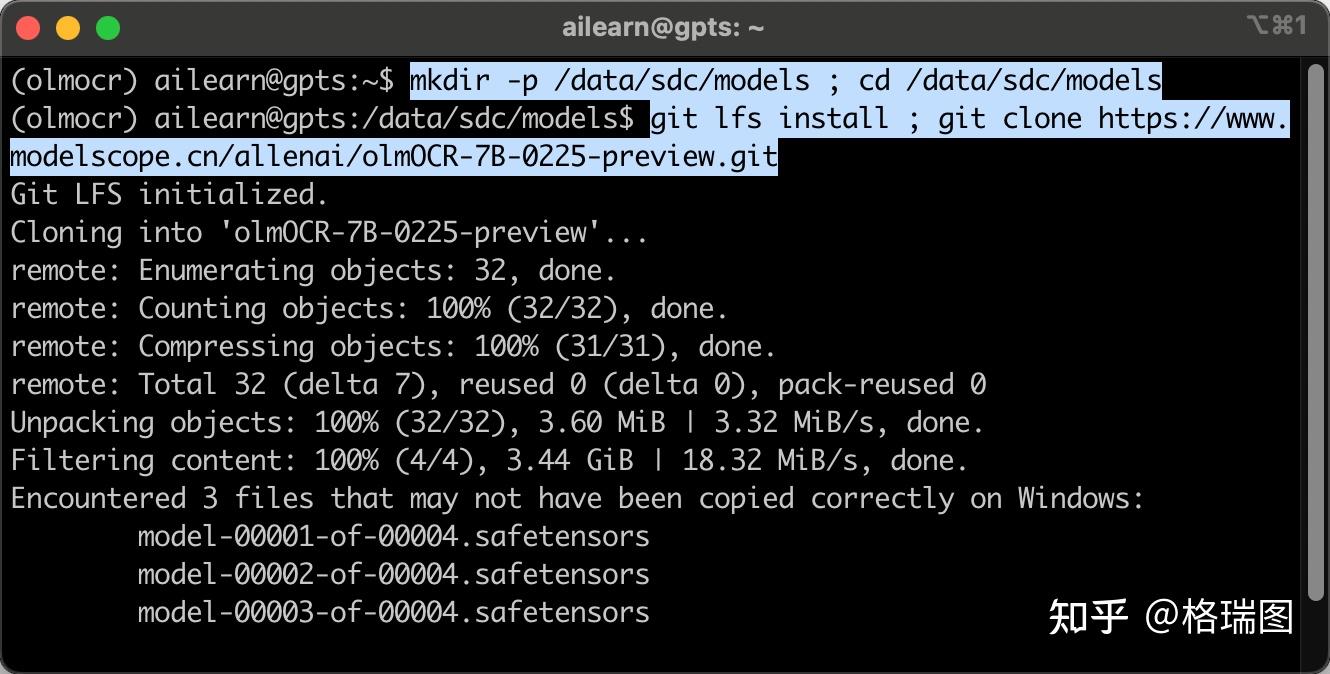Click the terminal's vertical scrollbar

[x=1314, y=330]
